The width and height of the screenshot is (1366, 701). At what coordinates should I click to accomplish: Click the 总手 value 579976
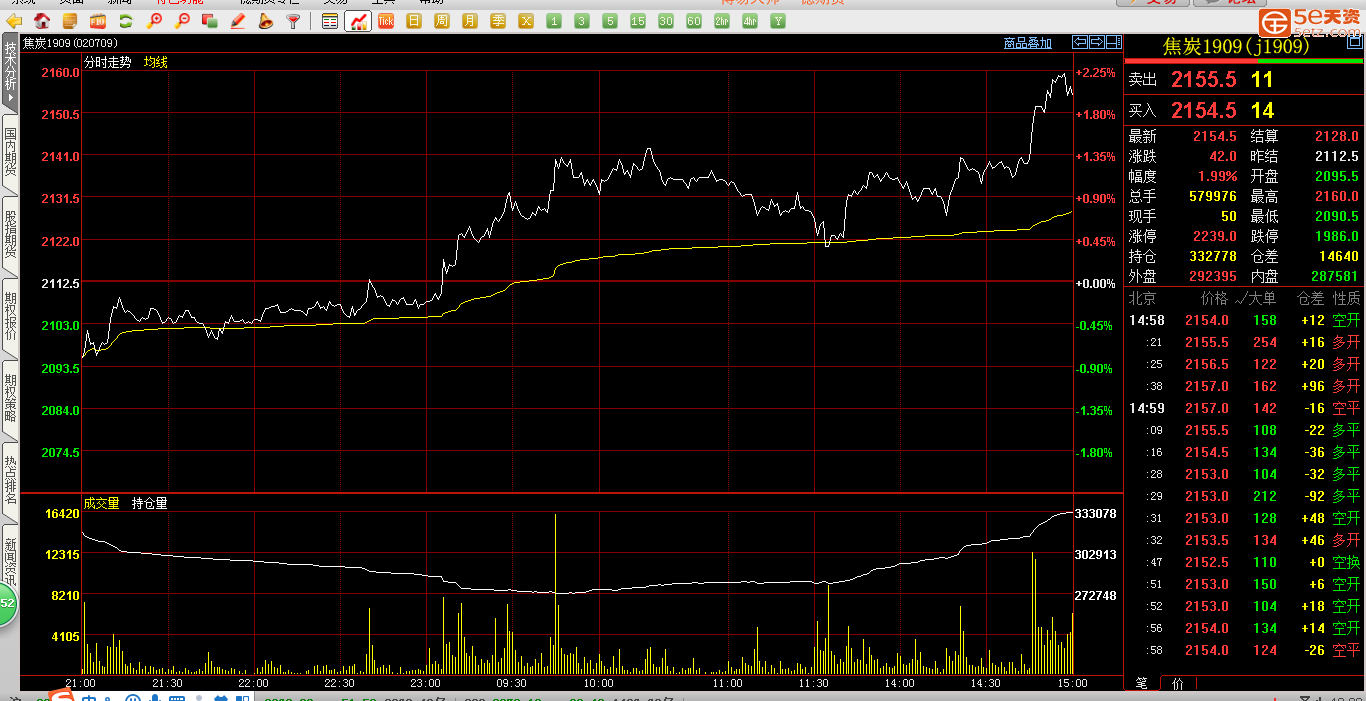coord(1213,196)
